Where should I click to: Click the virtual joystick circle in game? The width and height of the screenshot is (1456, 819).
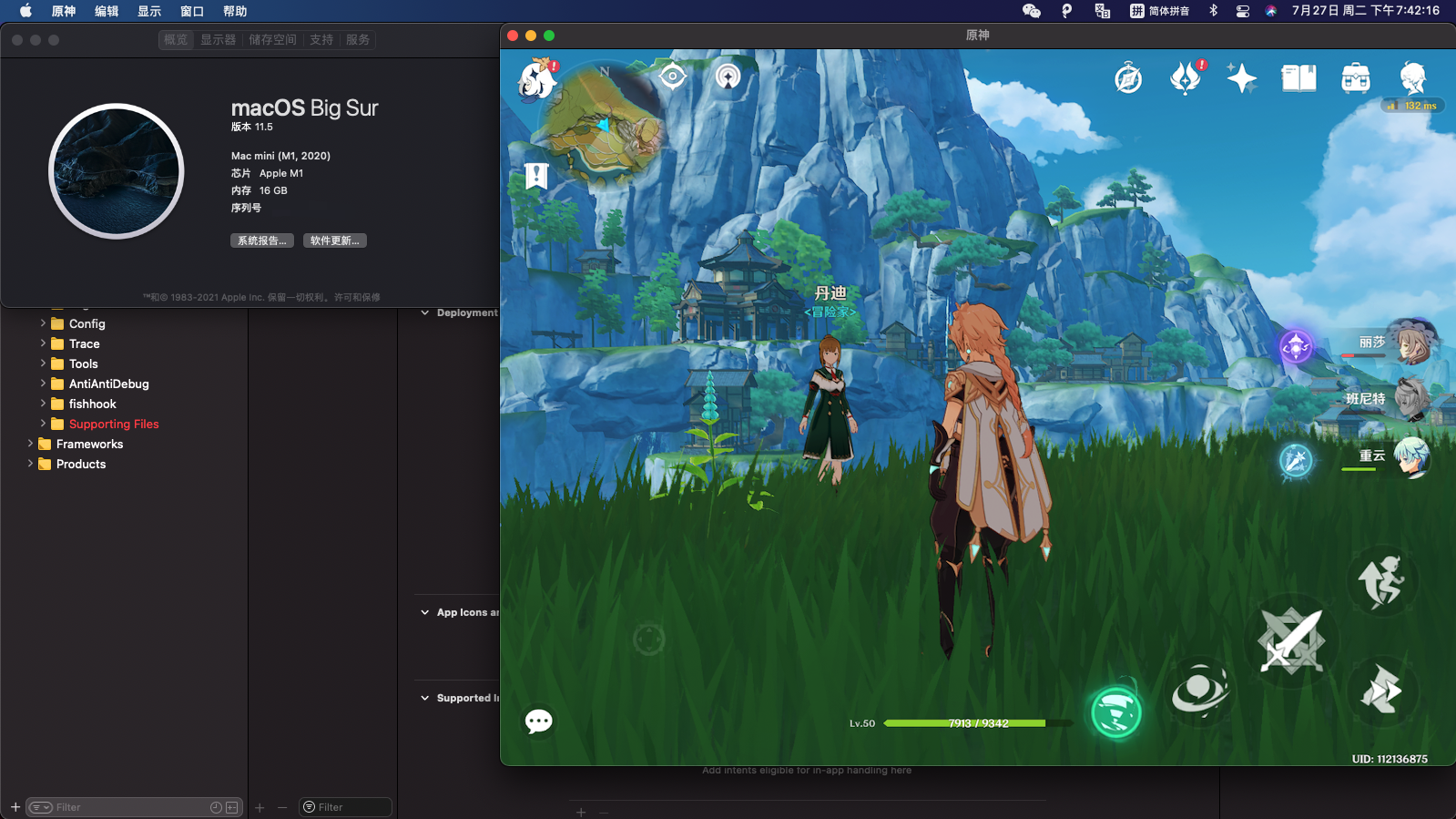point(649,640)
